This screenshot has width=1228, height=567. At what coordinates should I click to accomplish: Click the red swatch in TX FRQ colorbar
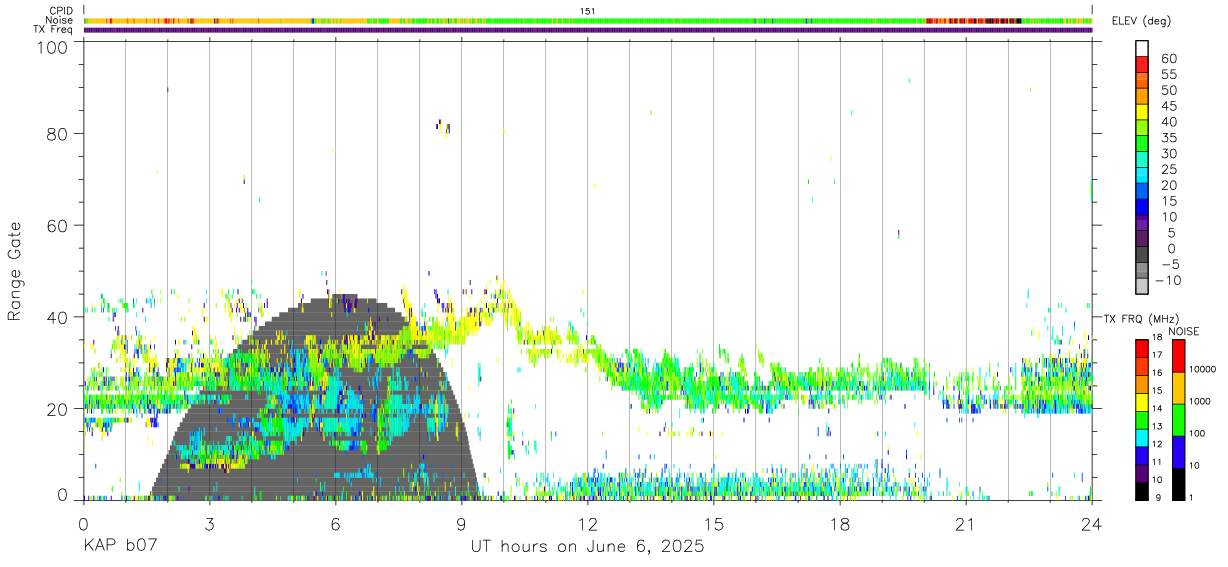click(1143, 349)
